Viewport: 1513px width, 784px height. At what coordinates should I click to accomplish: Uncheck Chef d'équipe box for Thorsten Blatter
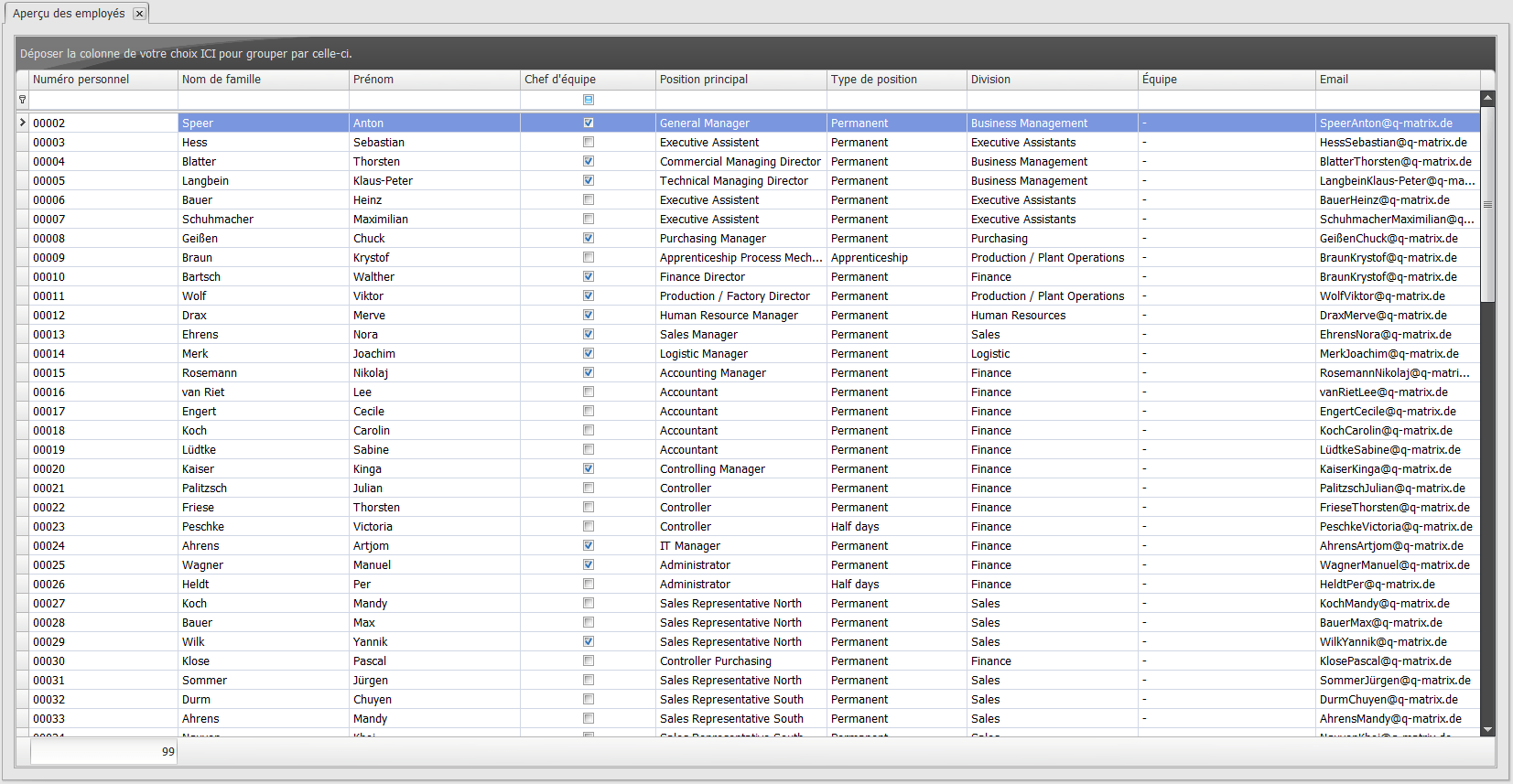pos(589,161)
